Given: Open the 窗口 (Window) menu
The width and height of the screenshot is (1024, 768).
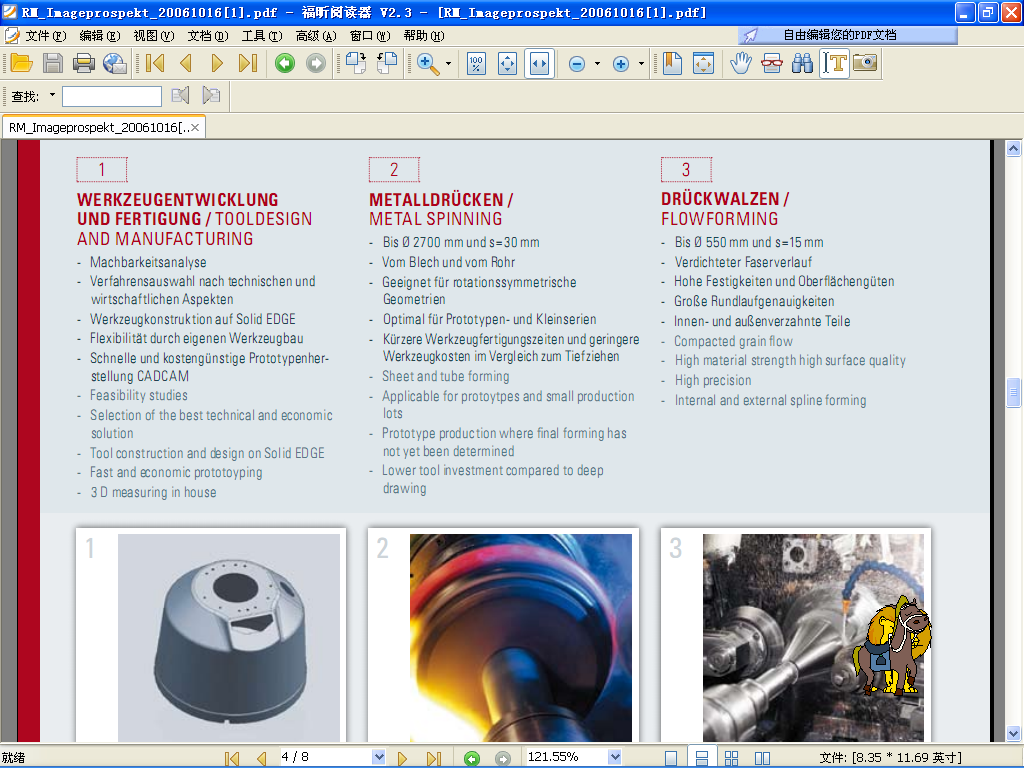Looking at the screenshot, I should click(x=370, y=35).
